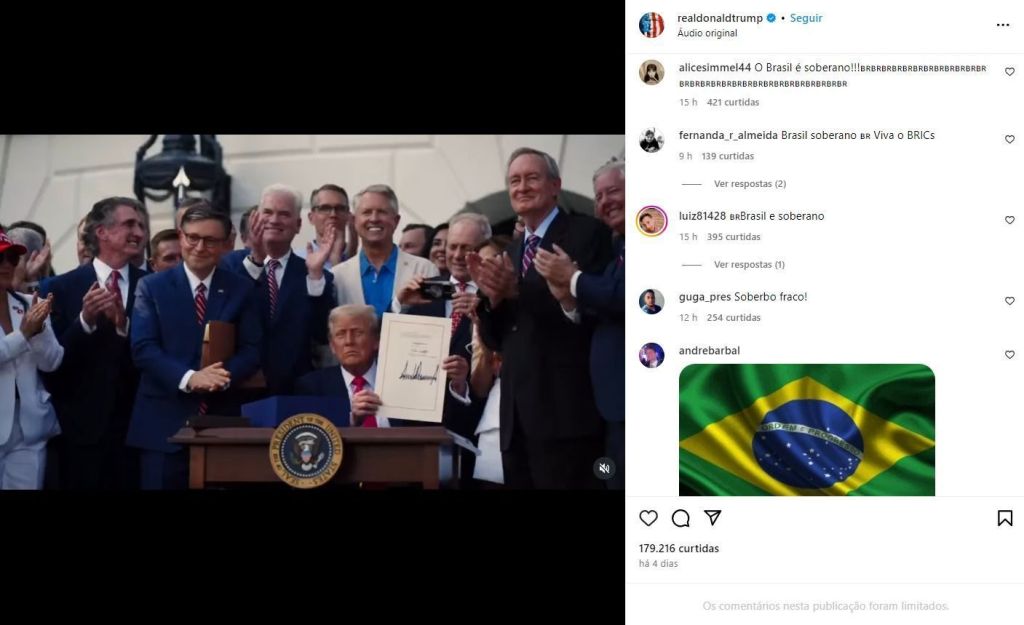The width and height of the screenshot is (1024, 625).
Task: Like alicesimmel44's comment
Action: [1010, 72]
